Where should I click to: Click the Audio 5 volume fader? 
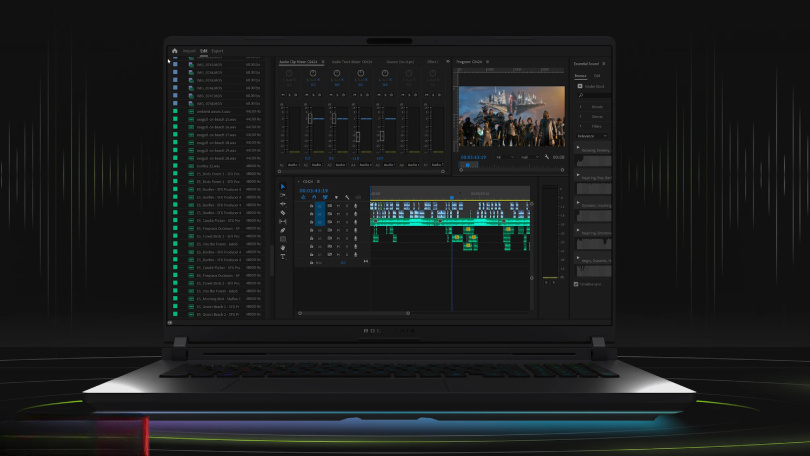coord(382,136)
